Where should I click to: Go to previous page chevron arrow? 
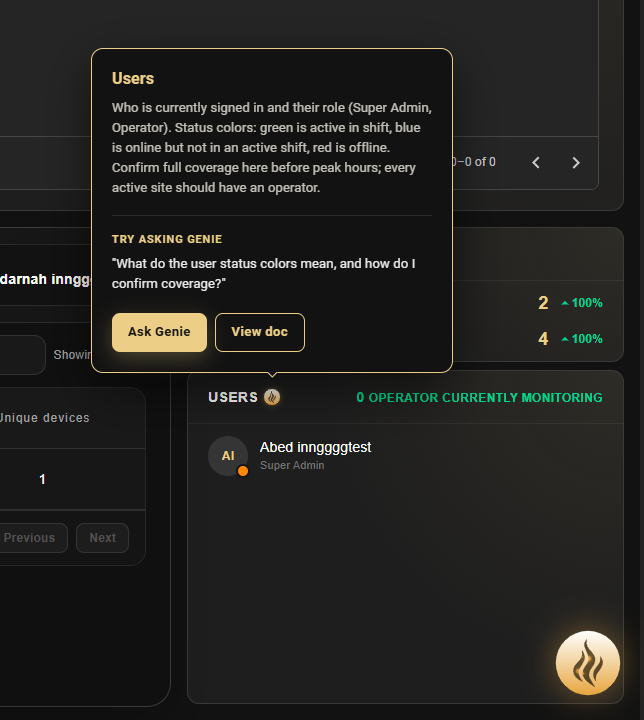(536, 163)
